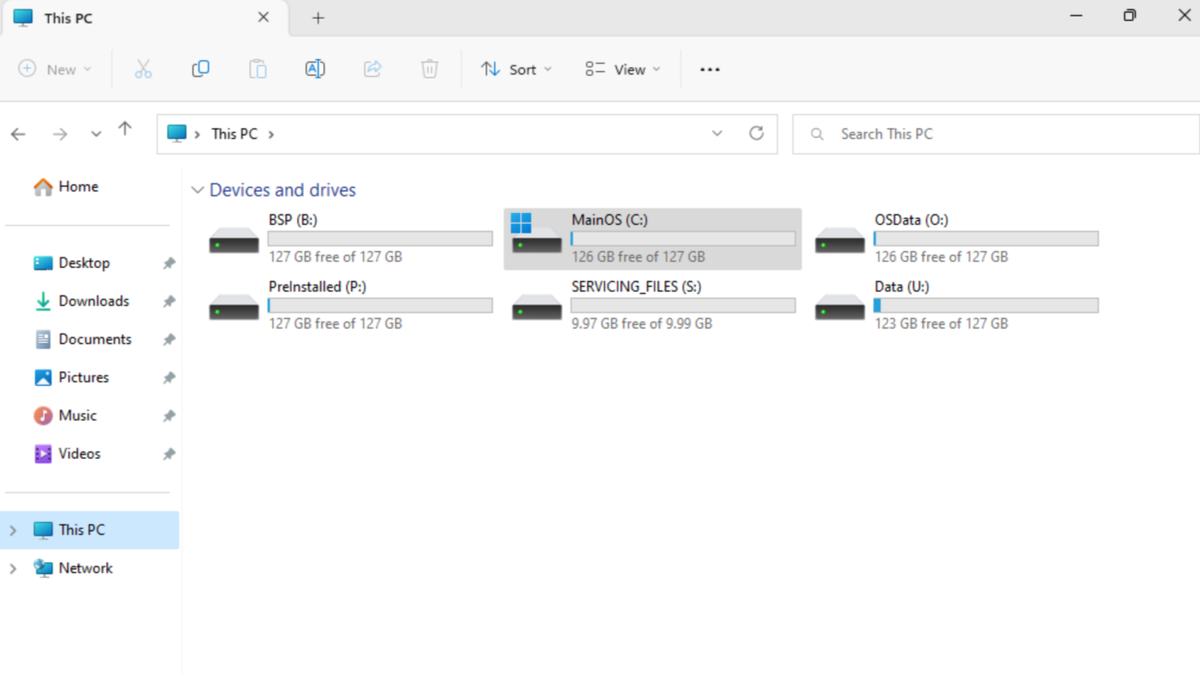
Task: Expand the Network item in sidebar
Action: (x=13, y=567)
